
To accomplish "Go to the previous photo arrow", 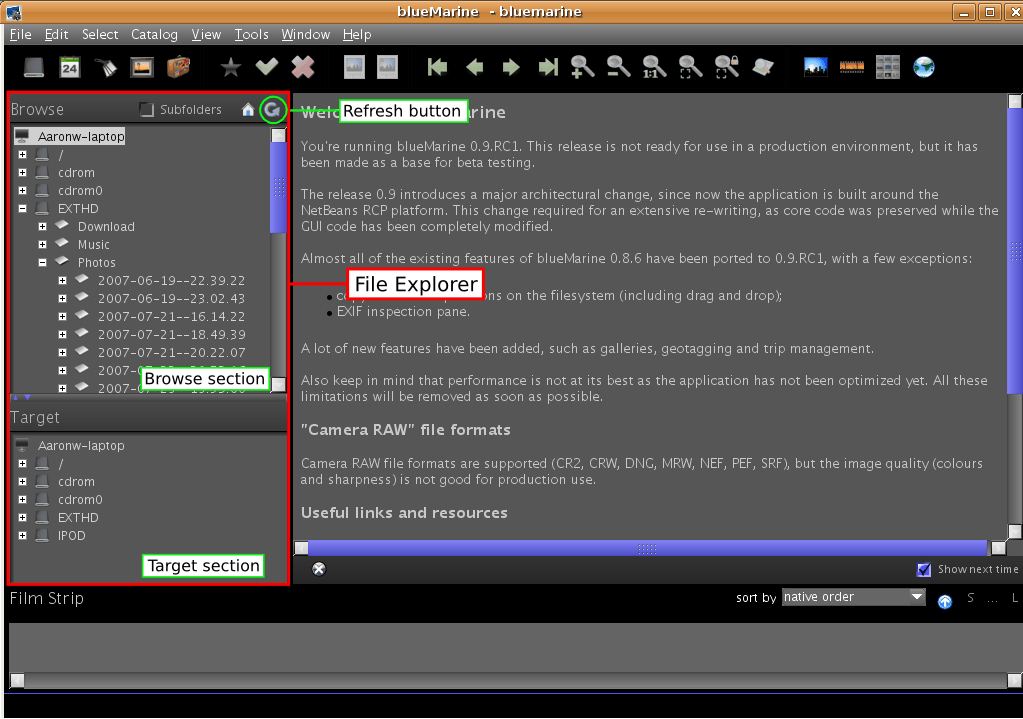I will (x=475, y=67).
